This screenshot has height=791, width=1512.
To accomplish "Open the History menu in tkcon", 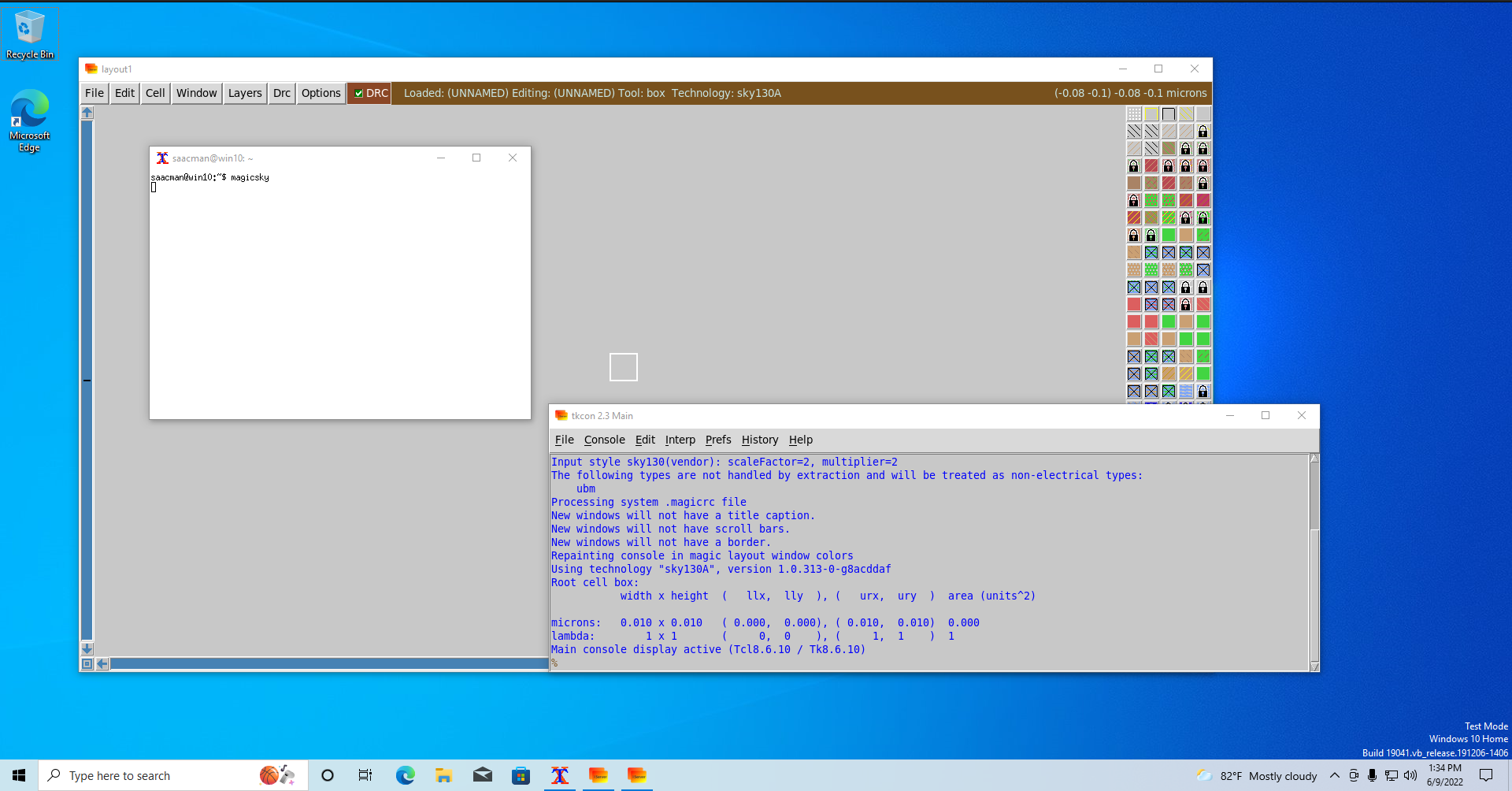I will pos(759,440).
